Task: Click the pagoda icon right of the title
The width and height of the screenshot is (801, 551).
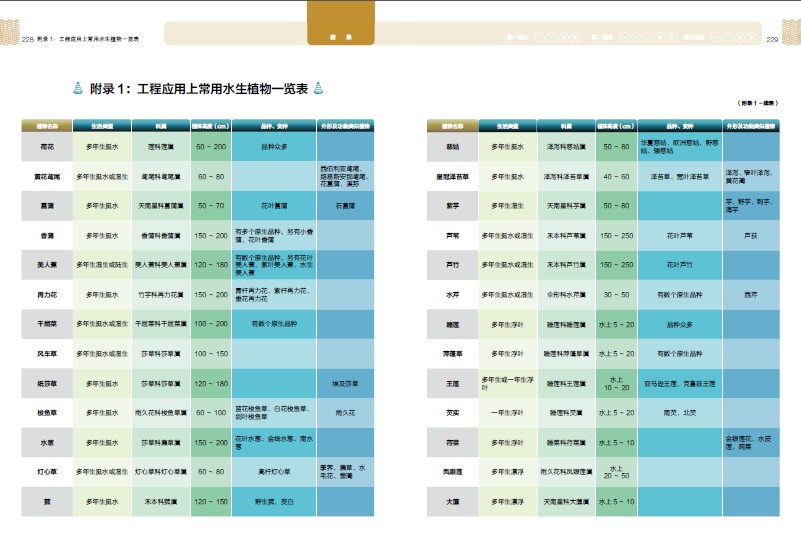Action: click(x=318, y=88)
